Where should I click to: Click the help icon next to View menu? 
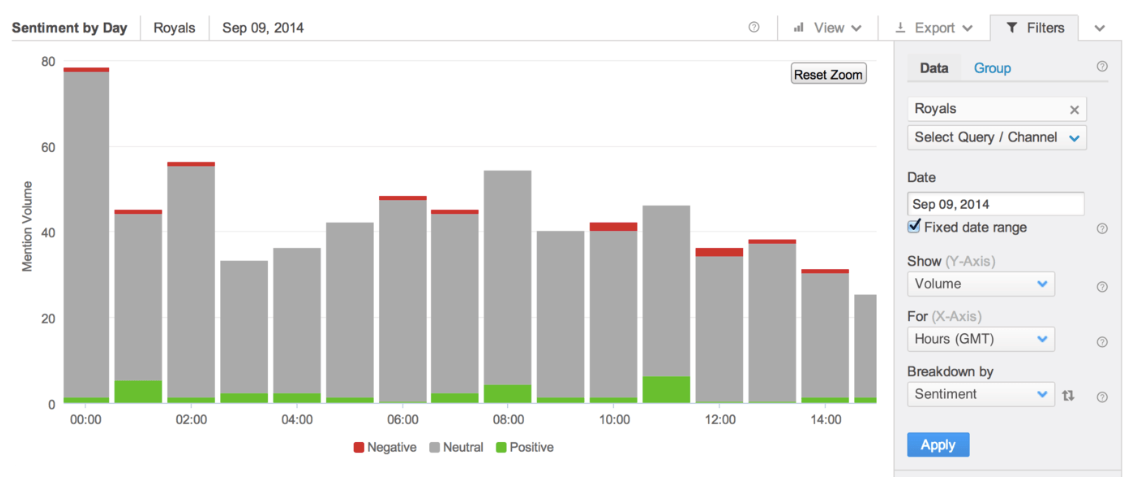(x=754, y=28)
